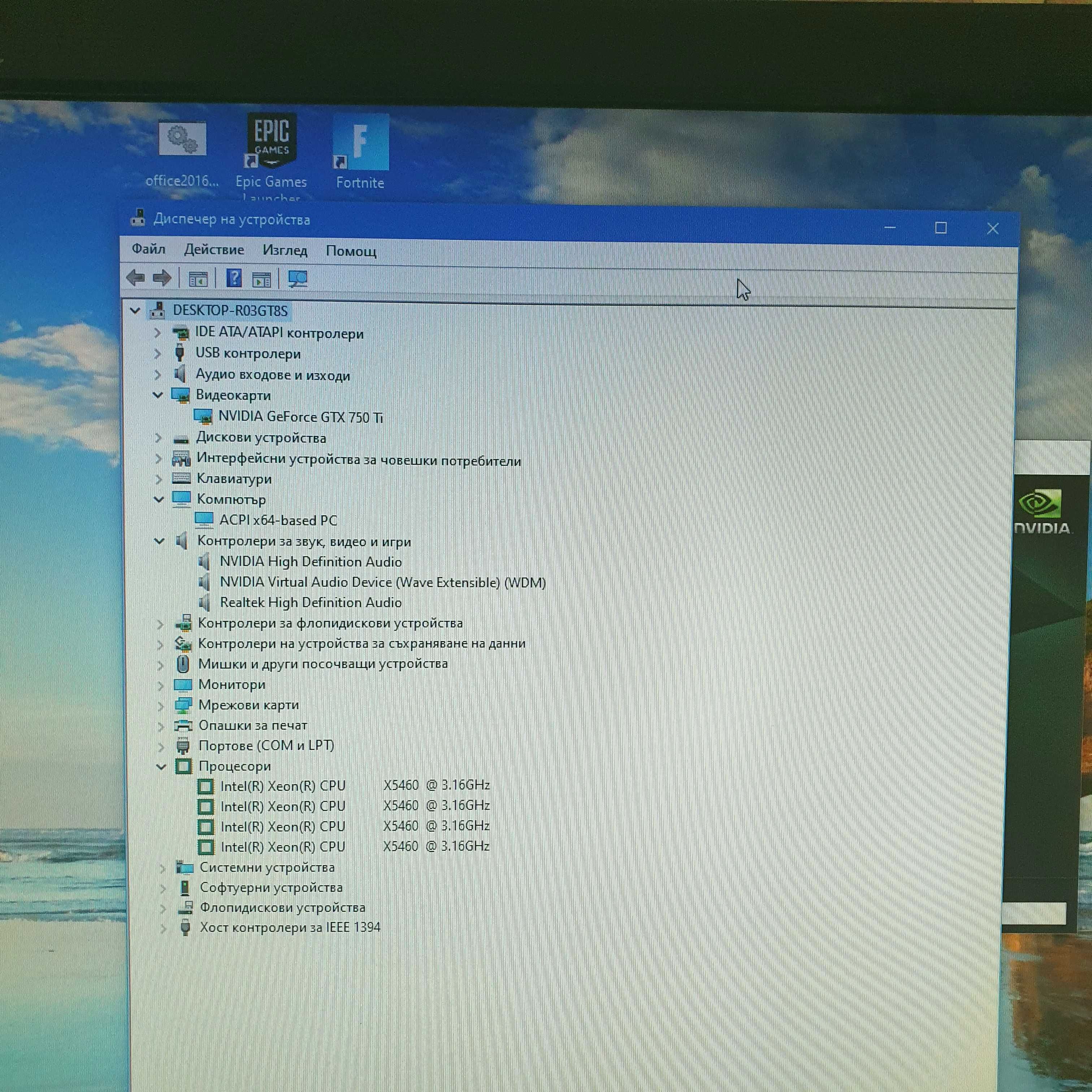1092x1092 pixels.
Task: Click the Видеокарти display adapter icon
Action: point(181,395)
